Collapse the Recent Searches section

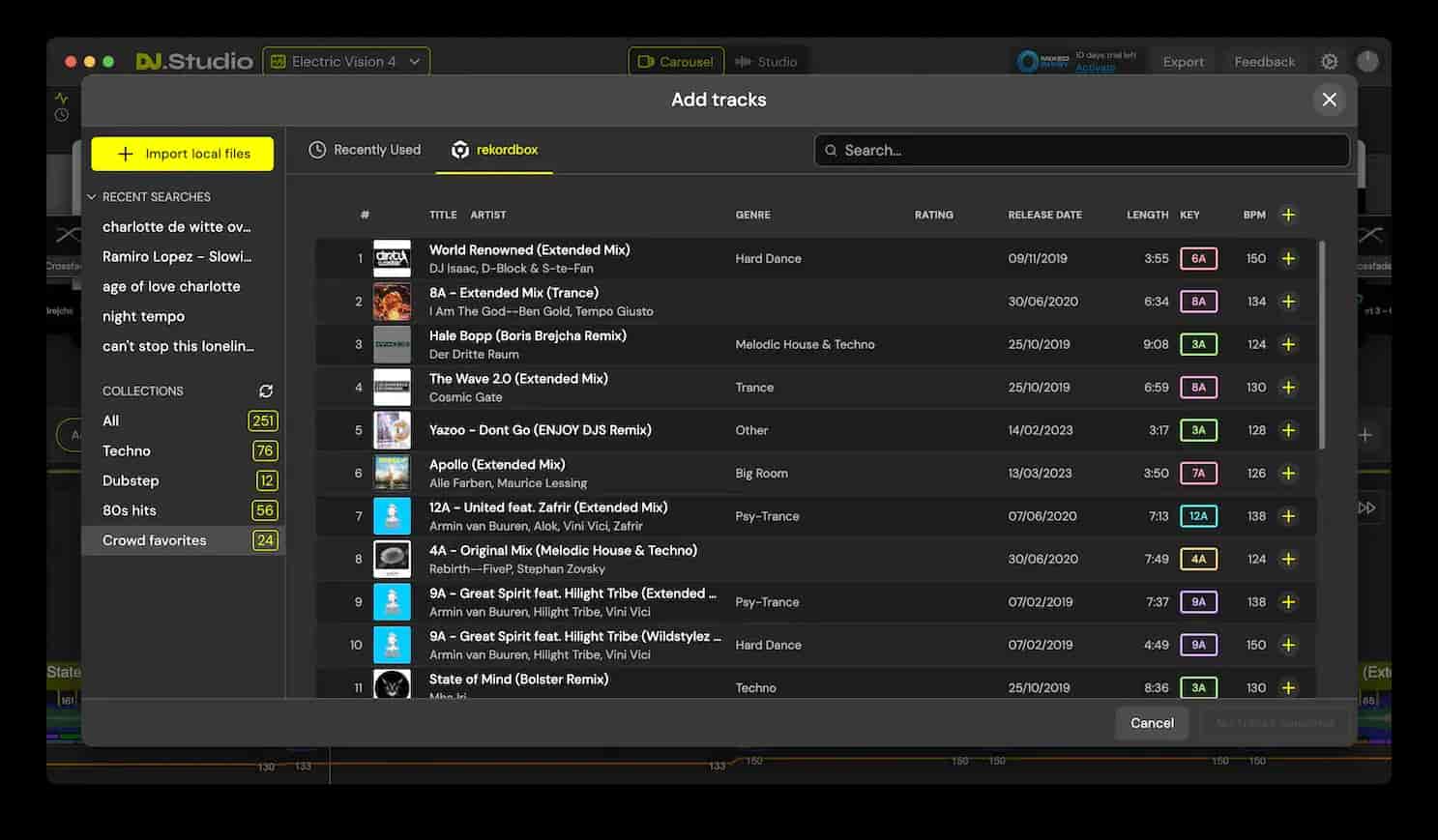coord(93,196)
